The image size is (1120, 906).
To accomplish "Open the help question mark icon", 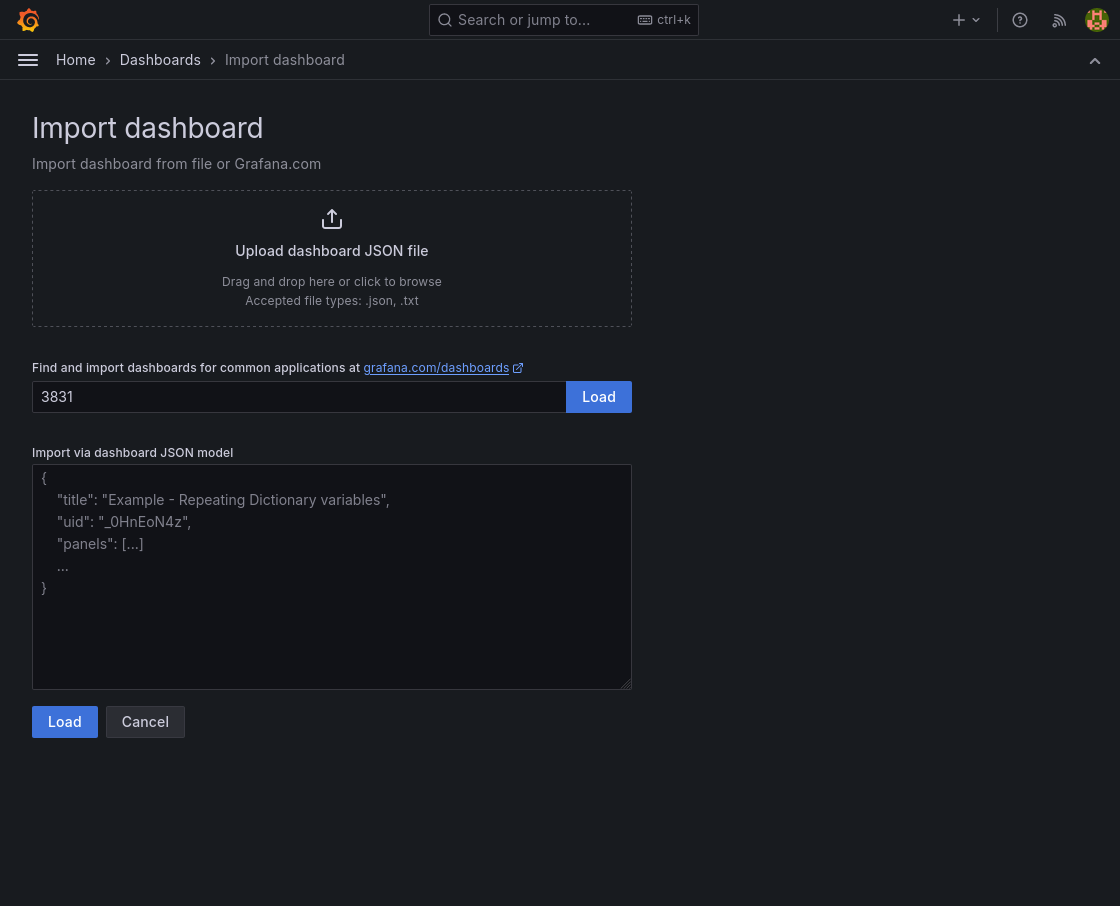I will pyautogui.click(x=1019, y=20).
